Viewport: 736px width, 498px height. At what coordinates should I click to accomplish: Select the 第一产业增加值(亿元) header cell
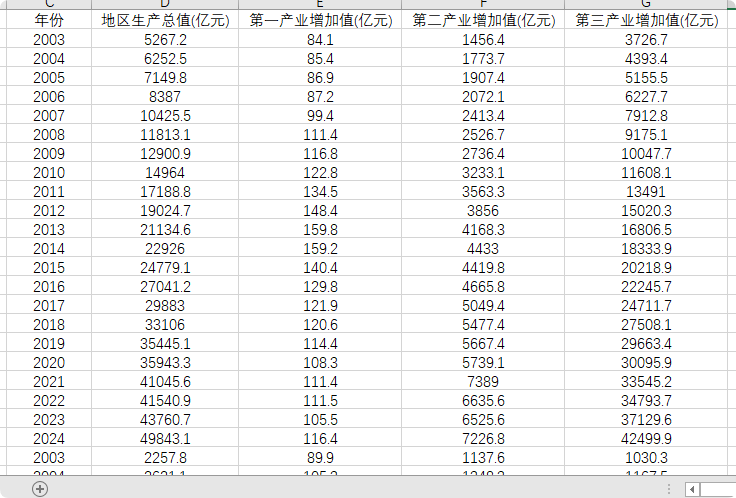[320, 20]
